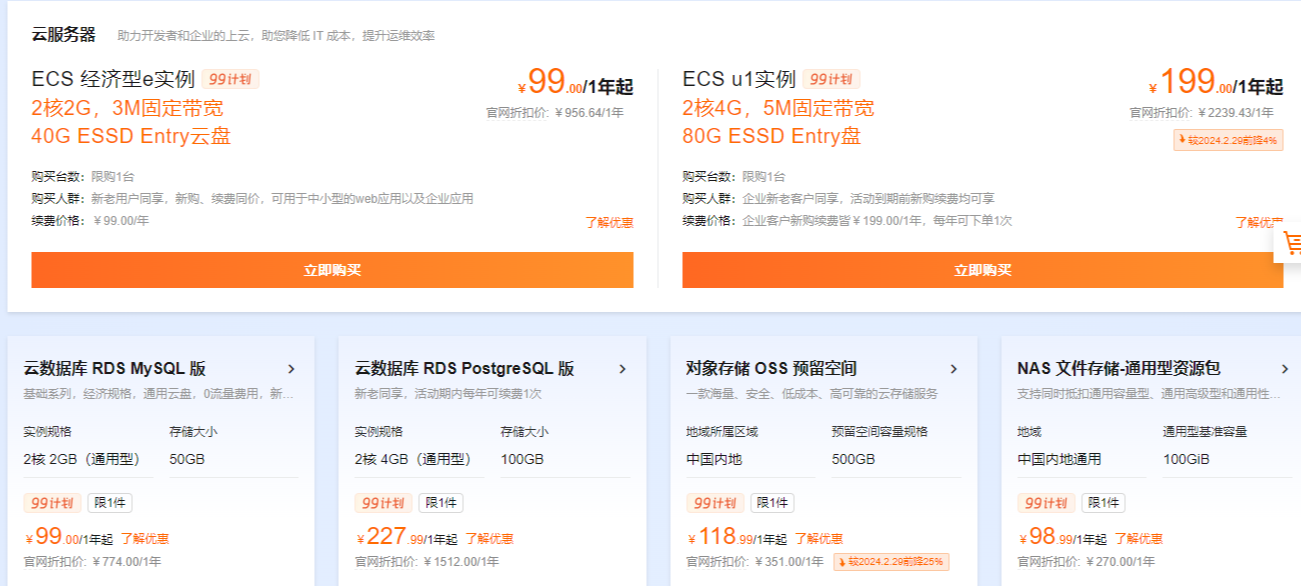Image resolution: width=1301 pixels, height=586 pixels.
Task: Select the 中国内地通用 region field in NAS card
Action: pyautogui.click(x=1082, y=460)
